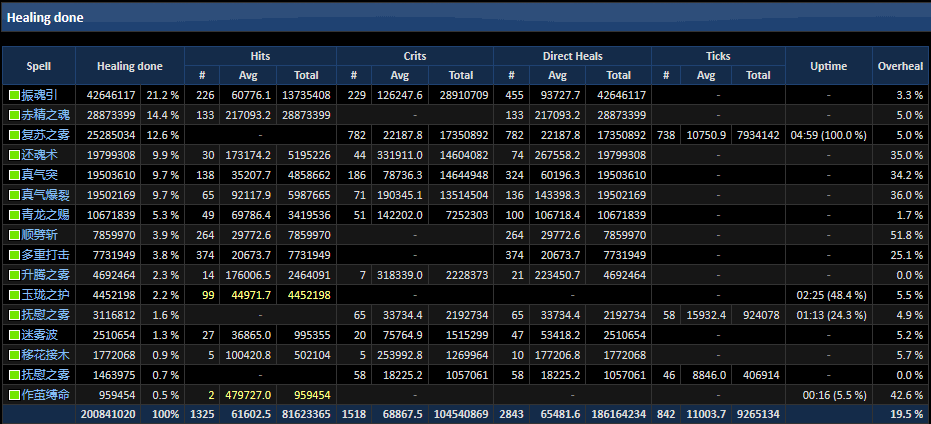931x424 pixels.
Task: Click the green icon beside 玉珑之护
Action: (14, 295)
